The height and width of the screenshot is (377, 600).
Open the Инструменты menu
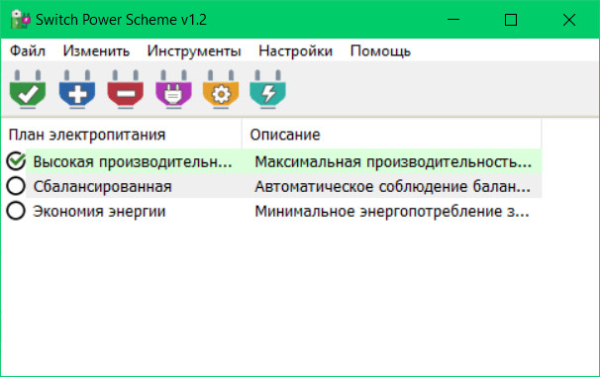pyautogui.click(x=194, y=51)
